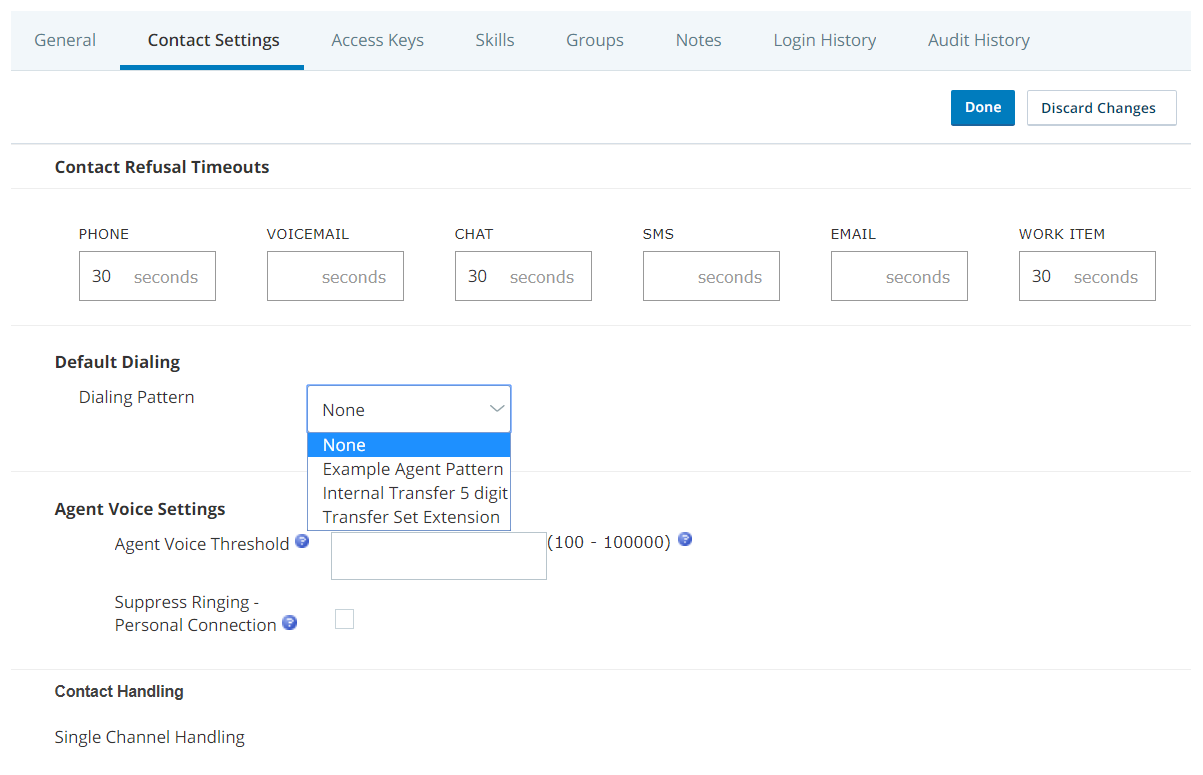Choose None in Dialing Pattern list
This screenshot has width=1203, height=775.
[x=409, y=445]
